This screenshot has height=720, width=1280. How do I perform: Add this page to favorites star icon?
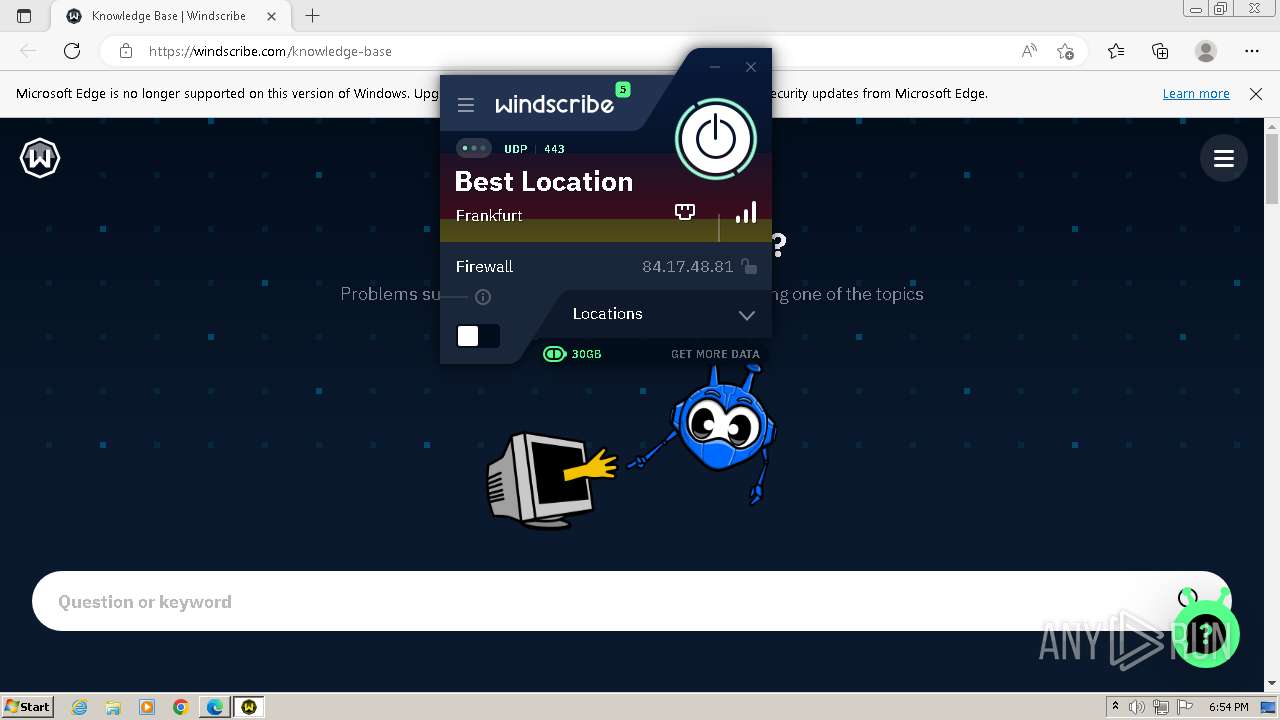[1065, 51]
